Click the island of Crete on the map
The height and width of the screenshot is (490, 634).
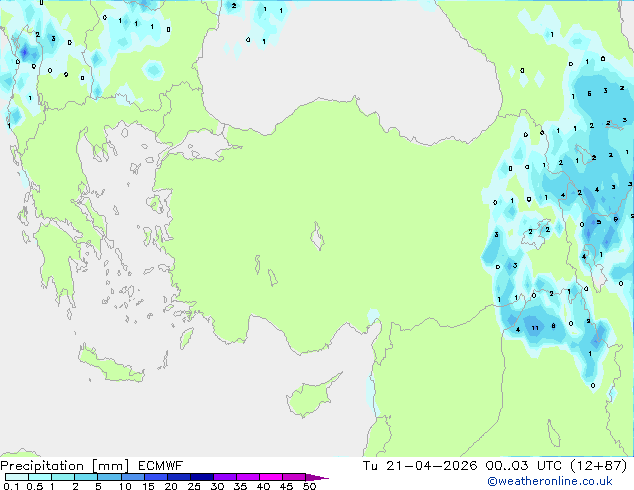pyautogui.click(x=110, y=364)
